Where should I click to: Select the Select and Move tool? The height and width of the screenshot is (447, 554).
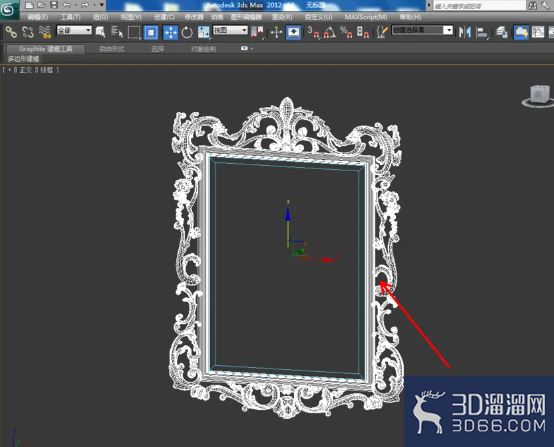tap(171, 32)
